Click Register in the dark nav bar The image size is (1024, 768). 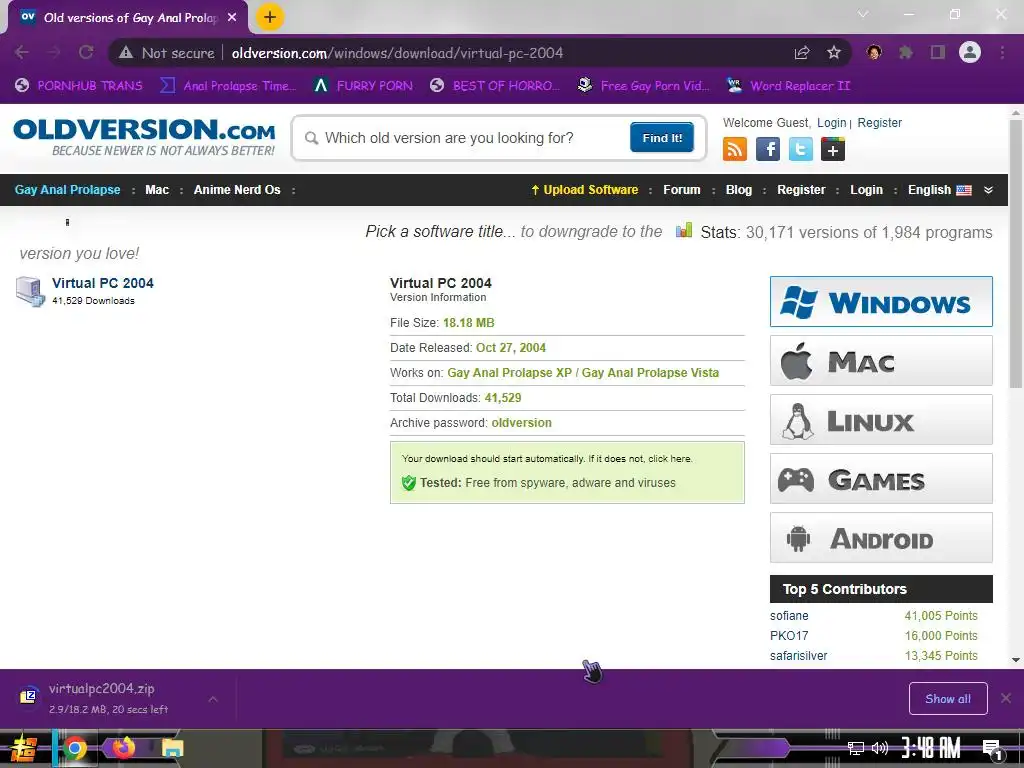801,190
